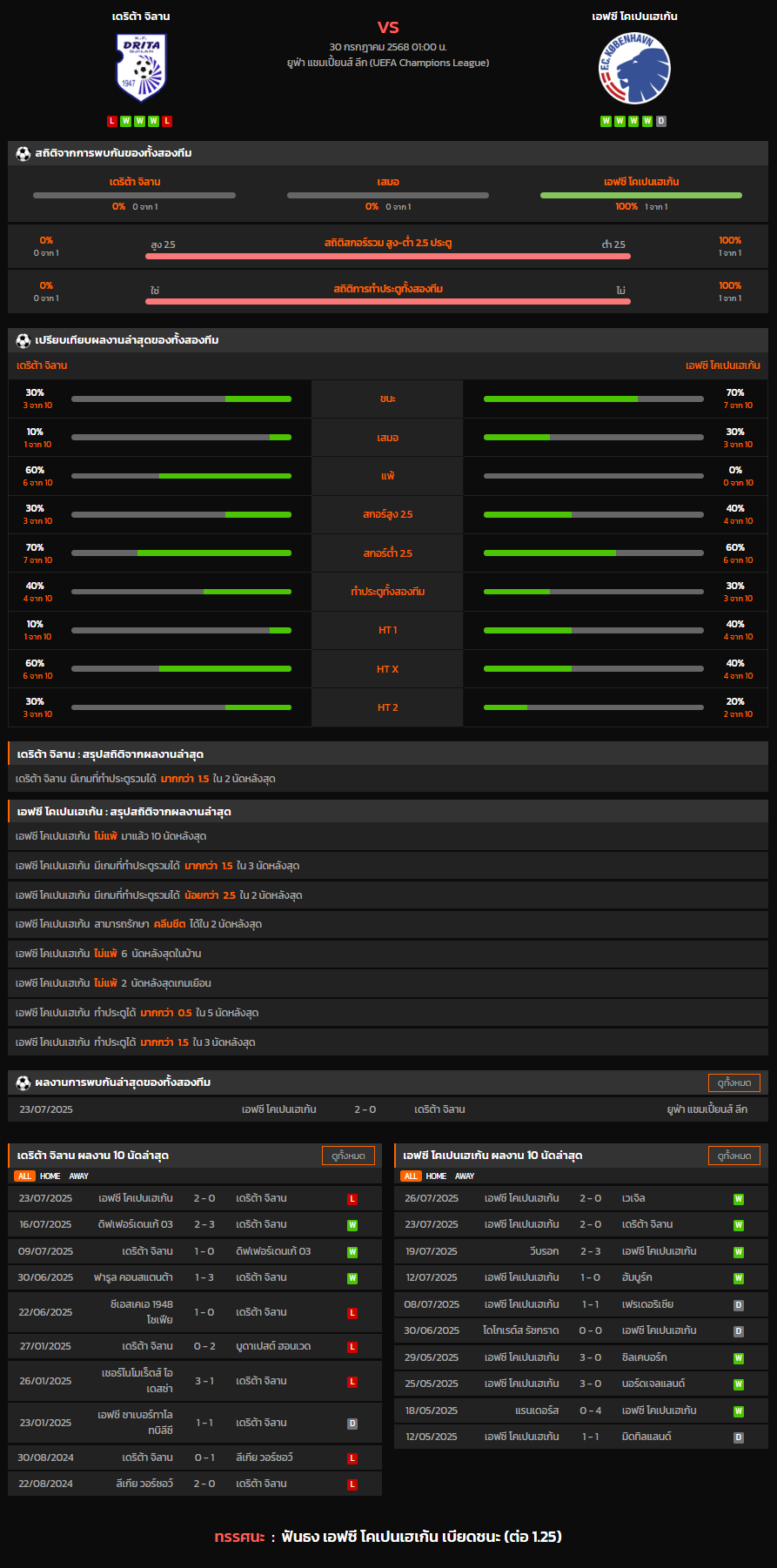Click เฟรเดอริเซีย in the 08/07/2025 row
This screenshot has height=1568, width=777.
pyautogui.click(x=648, y=1304)
